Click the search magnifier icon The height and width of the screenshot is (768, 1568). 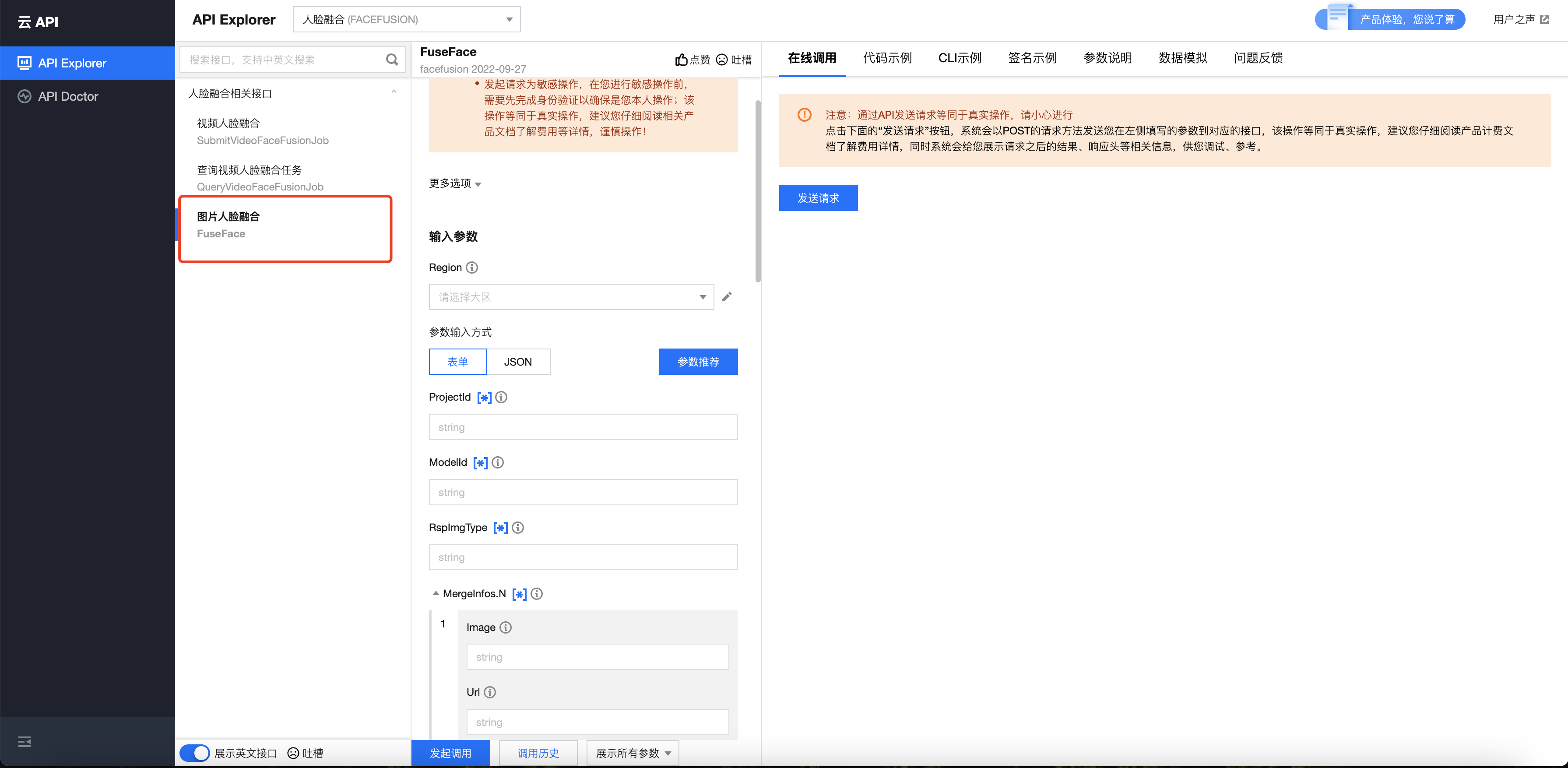coord(391,60)
